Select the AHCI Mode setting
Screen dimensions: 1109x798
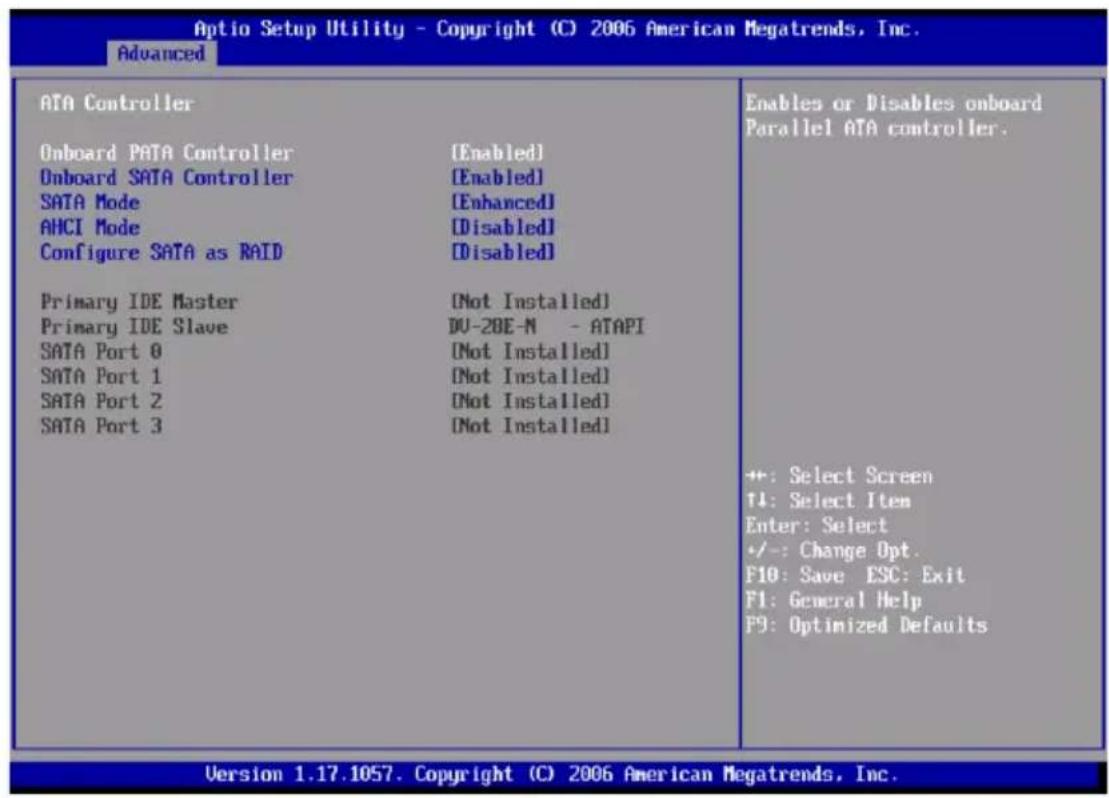click(x=90, y=227)
